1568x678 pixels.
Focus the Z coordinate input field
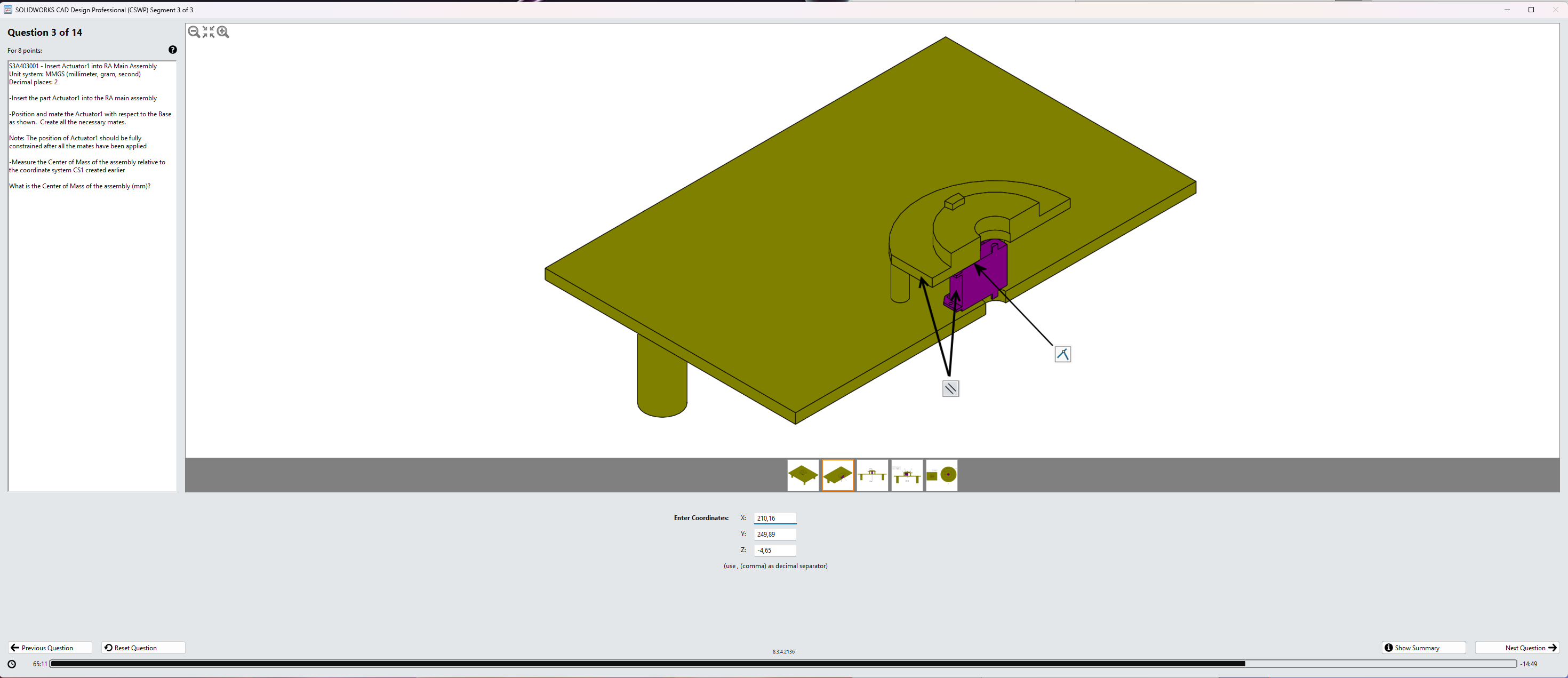774,549
